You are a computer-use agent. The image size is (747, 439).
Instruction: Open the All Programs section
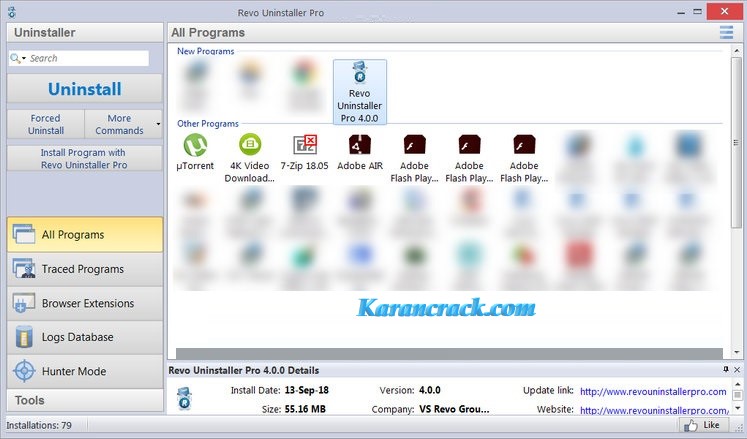[85, 235]
